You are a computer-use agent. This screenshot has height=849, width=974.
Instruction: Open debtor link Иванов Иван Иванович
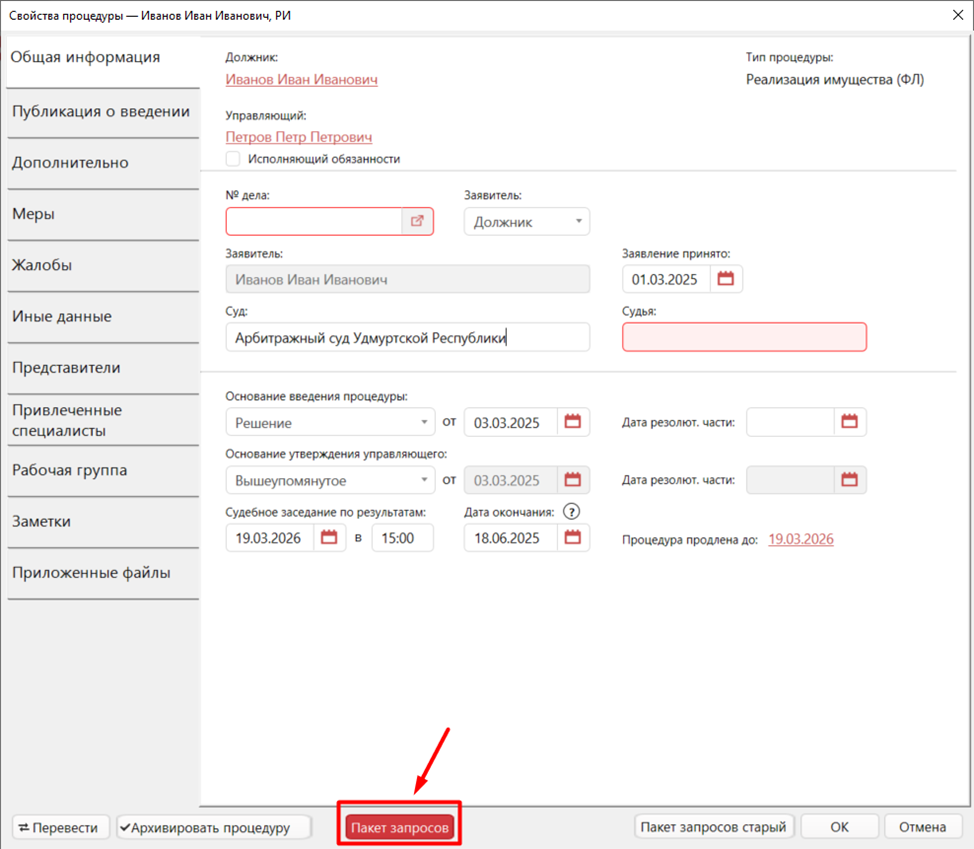[x=301, y=79]
